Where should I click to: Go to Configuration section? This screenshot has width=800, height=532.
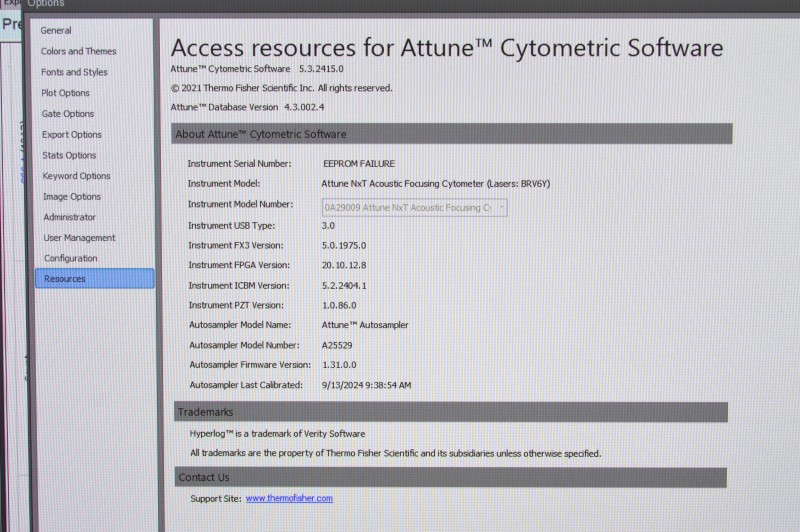click(70, 259)
